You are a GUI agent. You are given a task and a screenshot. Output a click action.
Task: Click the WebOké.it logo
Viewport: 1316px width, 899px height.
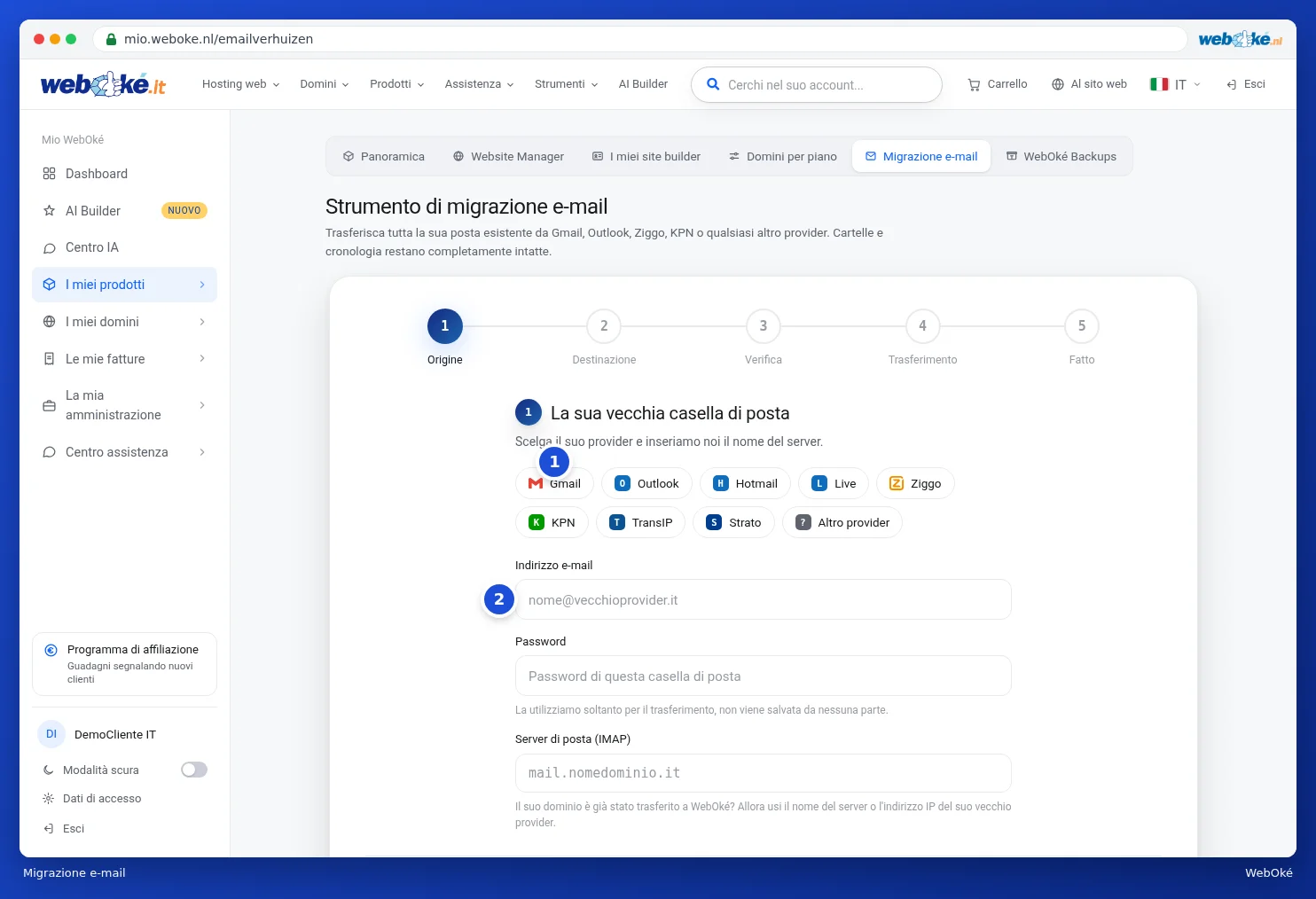click(103, 84)
